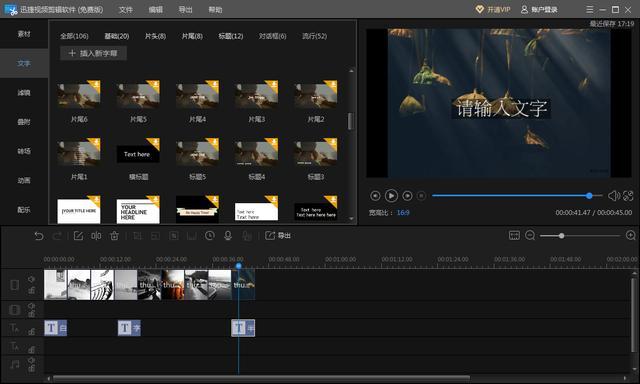Filter templates by 基础(20)

tap(117, 36)
